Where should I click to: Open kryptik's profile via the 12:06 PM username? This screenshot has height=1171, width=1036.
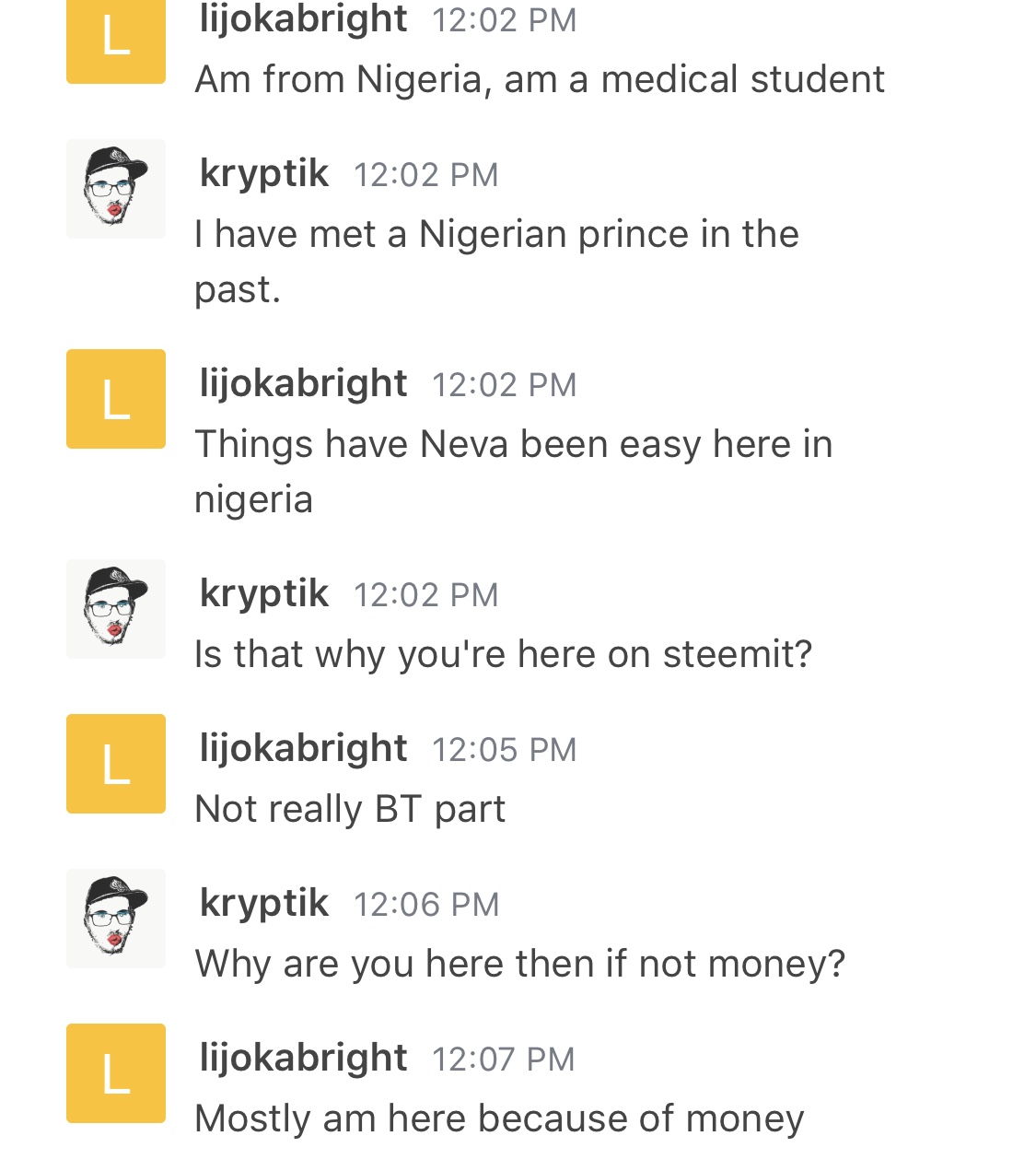[263, 904]
